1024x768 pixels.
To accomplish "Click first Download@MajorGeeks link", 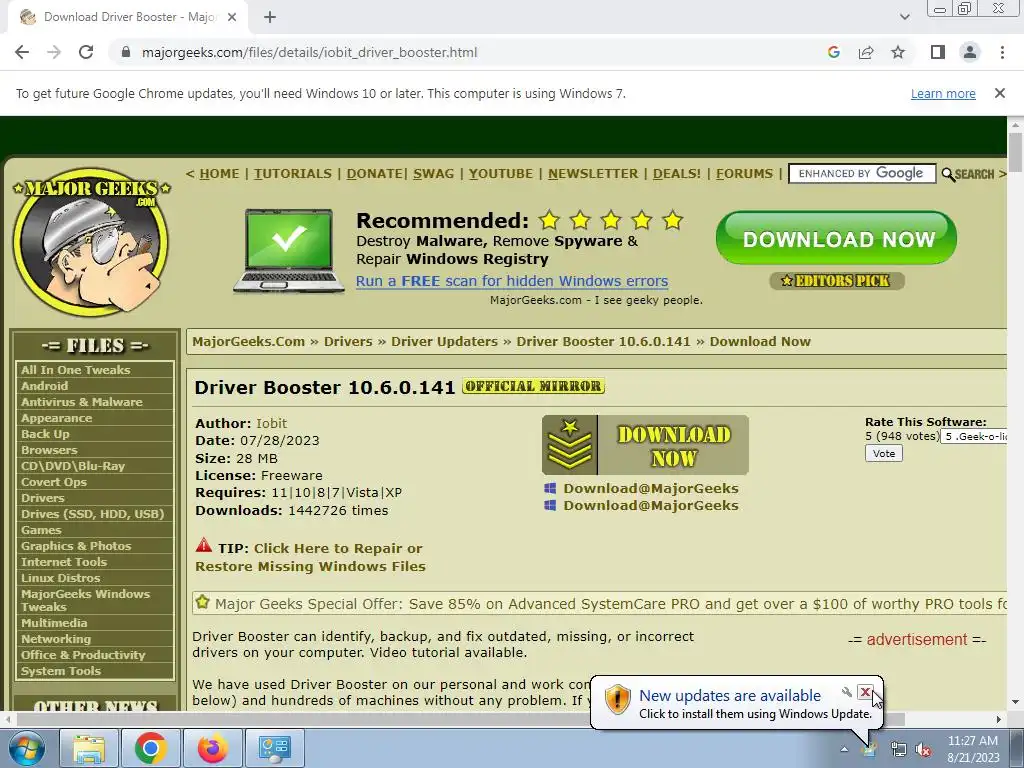I will [650, 488].
